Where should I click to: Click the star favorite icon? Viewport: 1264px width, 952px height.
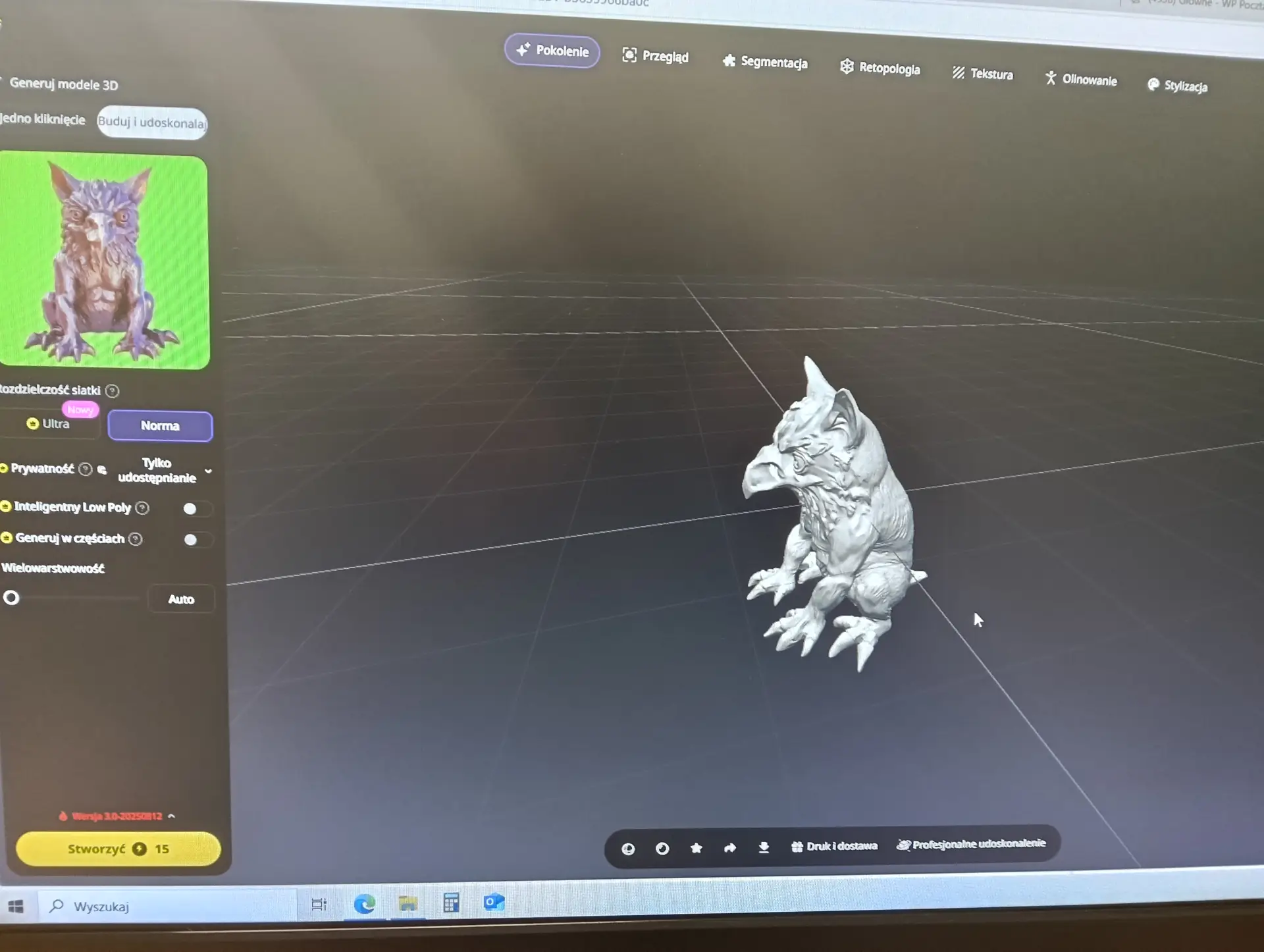(x=696, y=848)
